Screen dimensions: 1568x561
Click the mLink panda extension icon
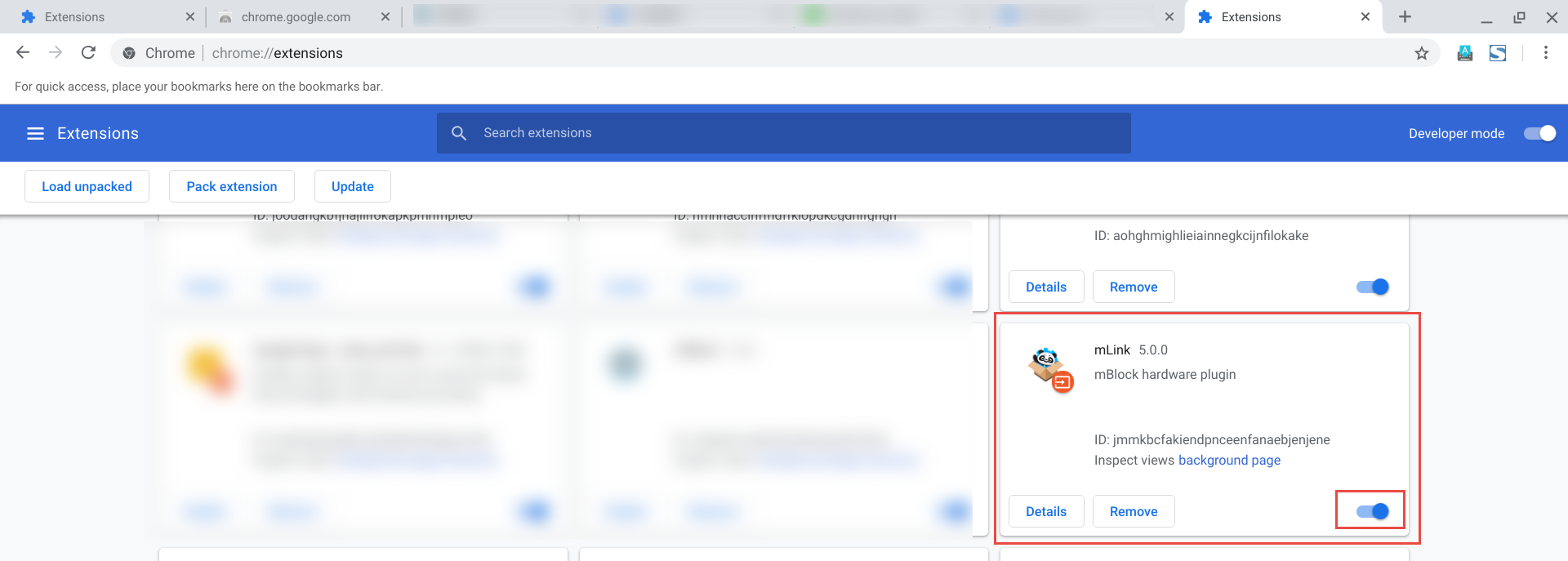[x=1050, y=370]
